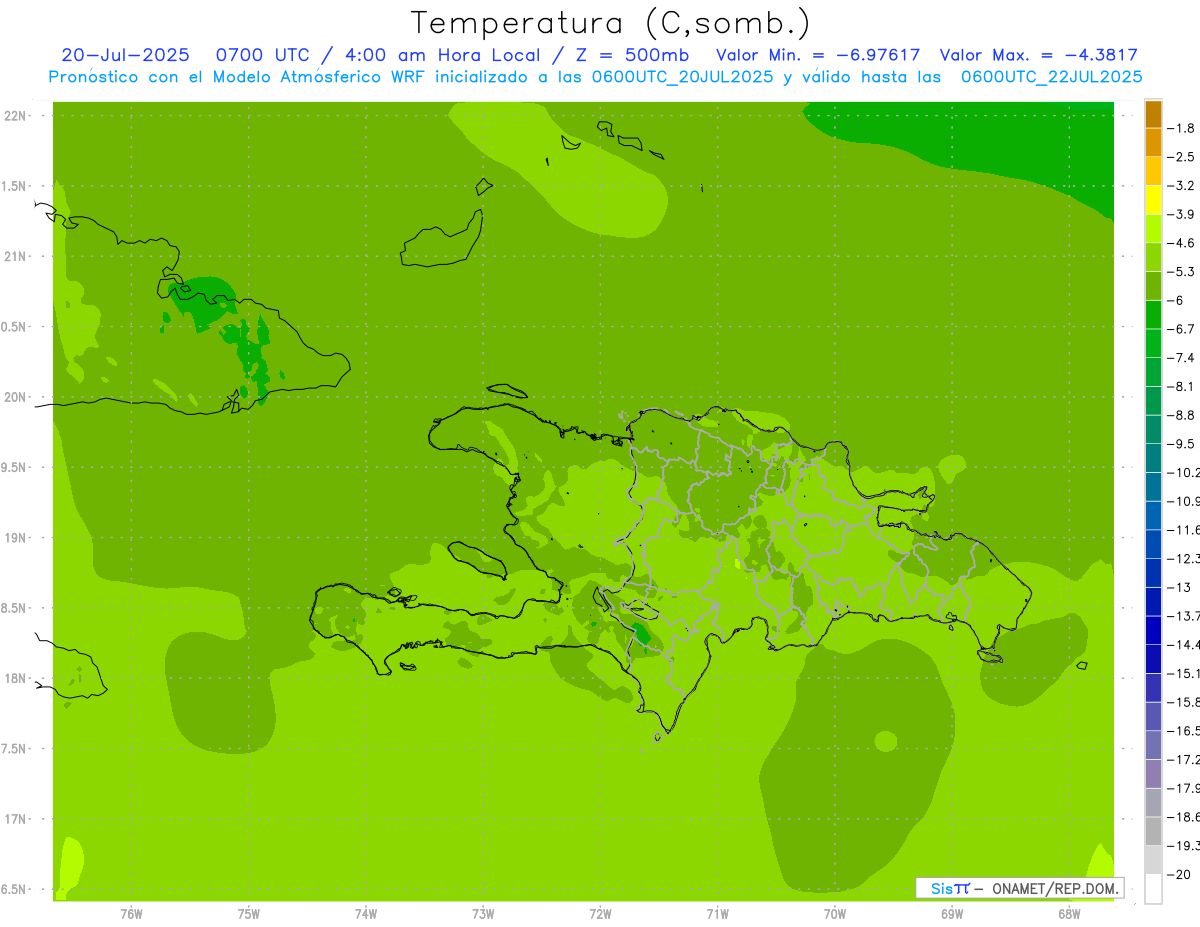Click the '70W' longitude axis label
The image size is (1200, 927).
tap(835, 914)
